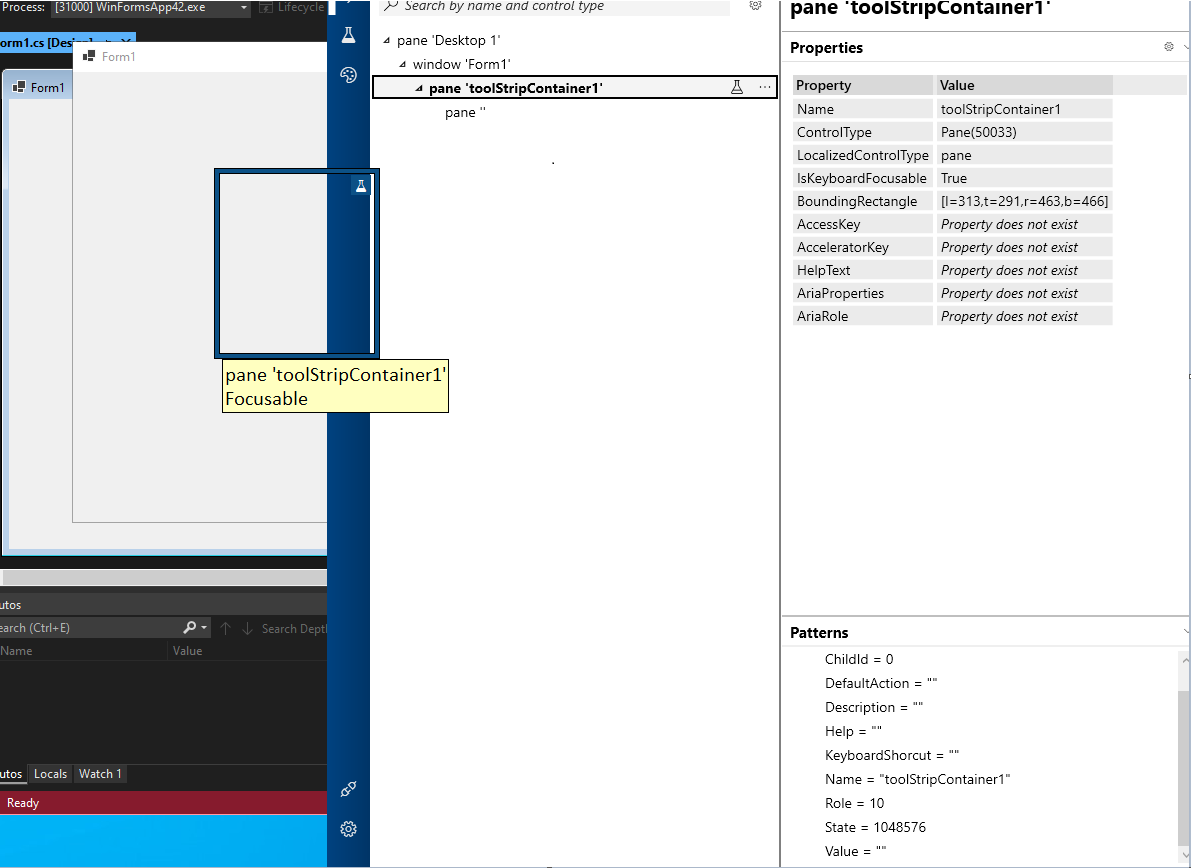Select the unnamed pane '' child tree item
1192x868 pixels.
coord(464,112)
